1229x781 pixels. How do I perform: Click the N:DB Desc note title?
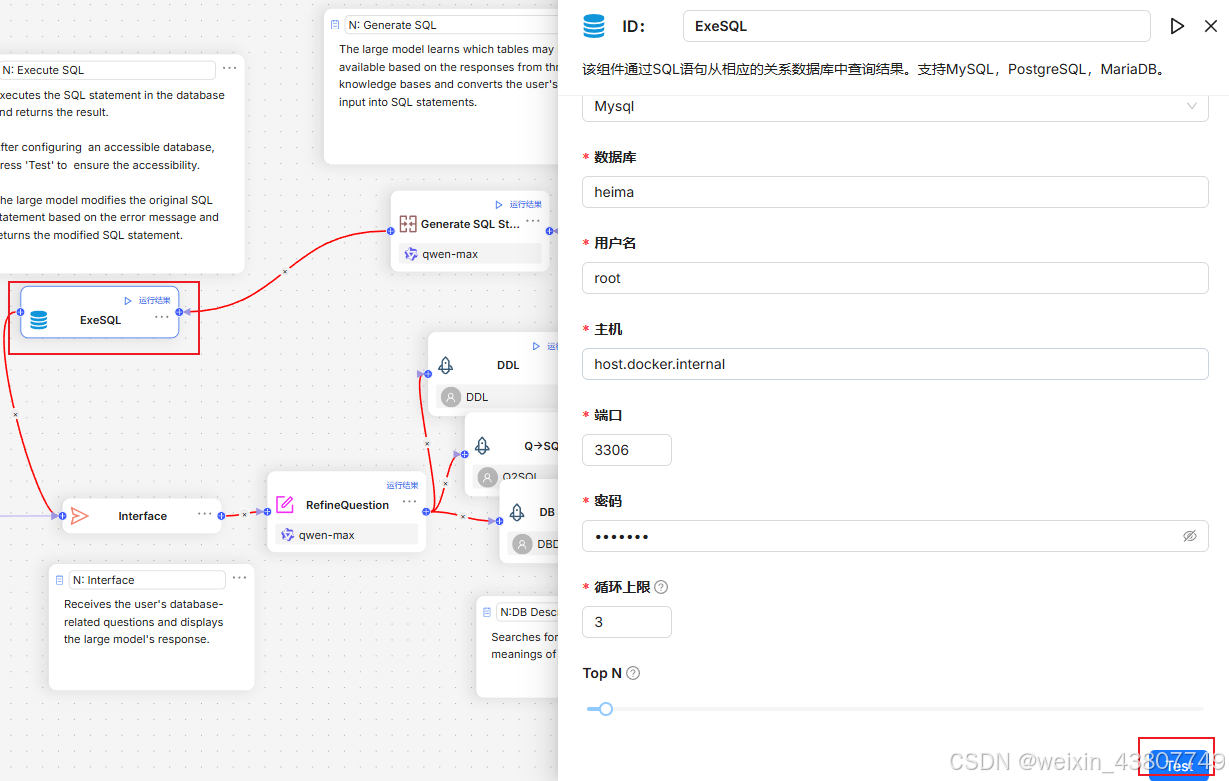527,612
